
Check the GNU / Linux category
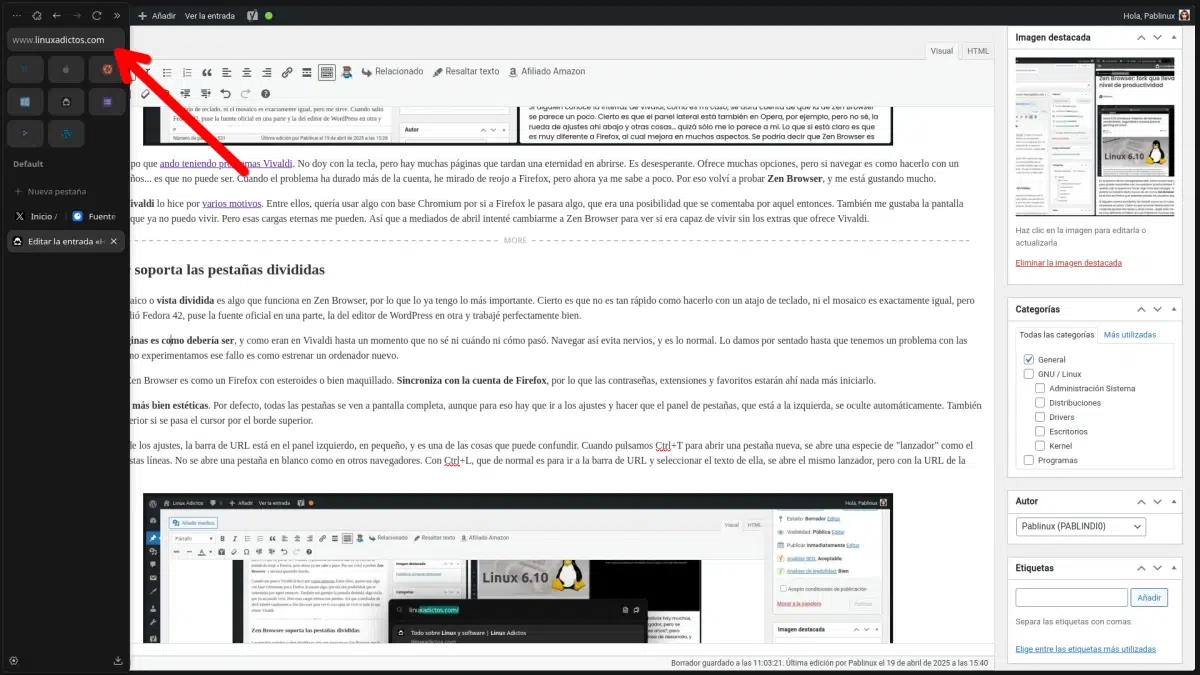click(1028, 374)
